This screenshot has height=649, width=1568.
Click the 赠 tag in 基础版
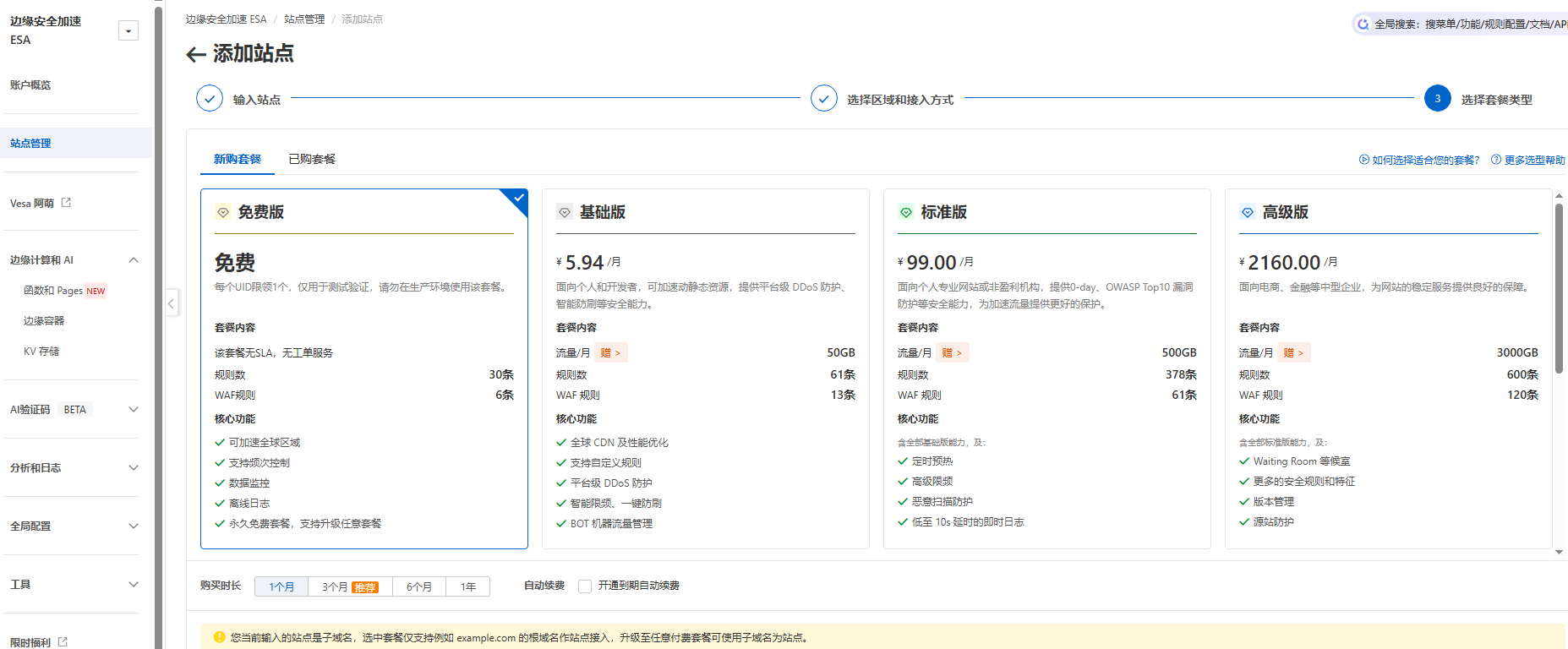(611, 353)
